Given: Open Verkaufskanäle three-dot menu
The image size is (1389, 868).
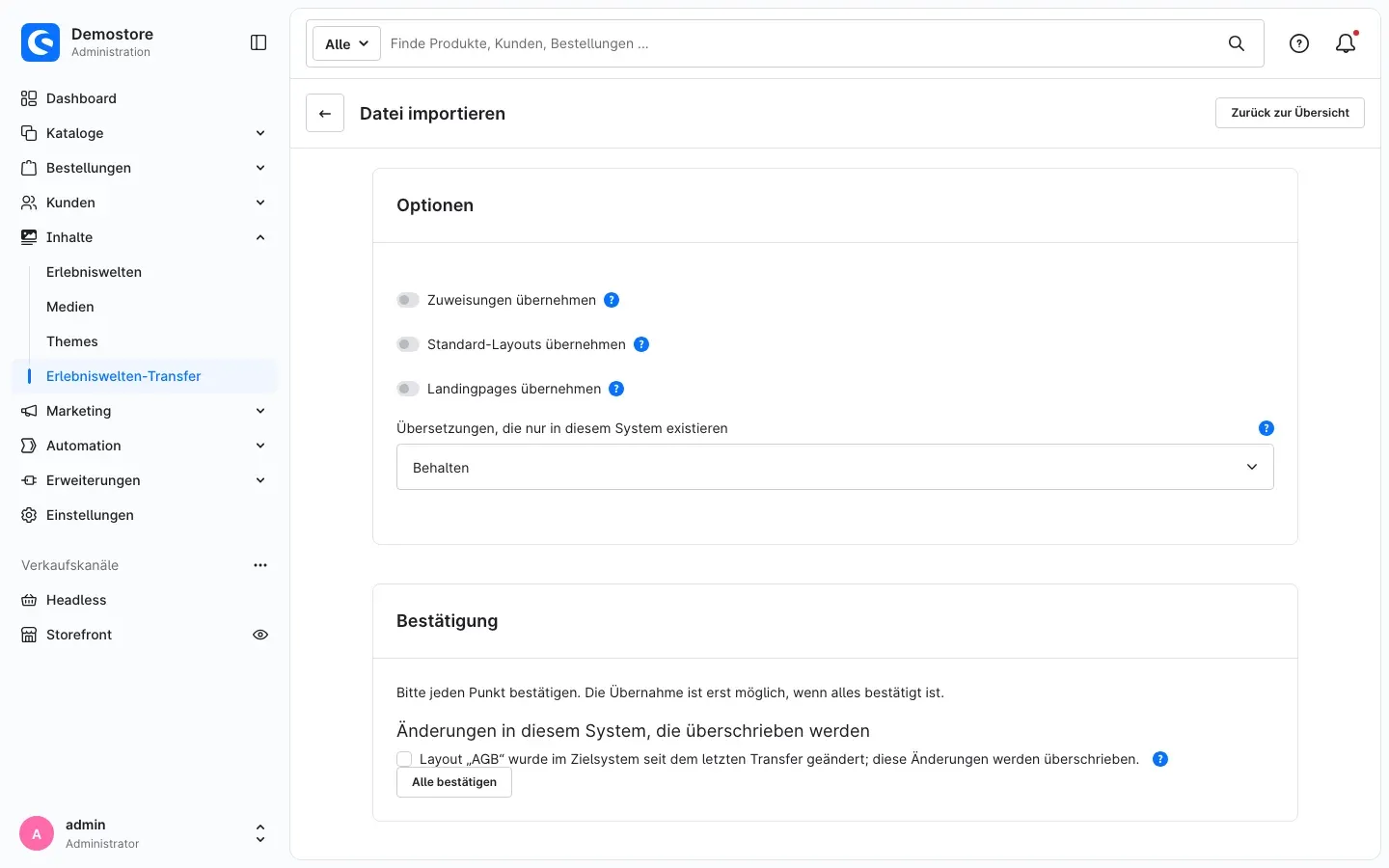Looking at the screenshot, I should click(x=260, y=565).
